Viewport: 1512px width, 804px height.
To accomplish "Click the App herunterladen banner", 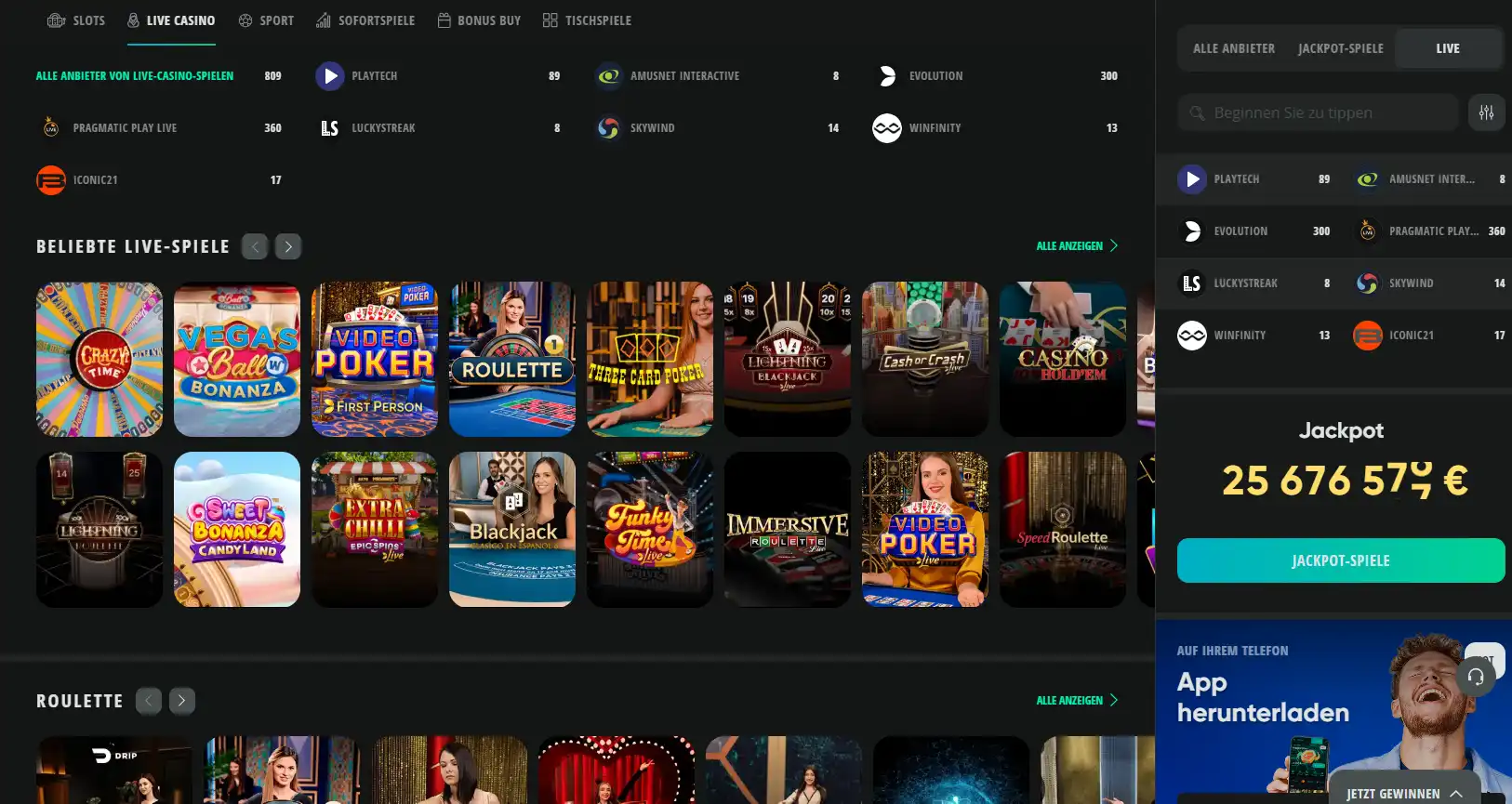I will (1333, 712).
